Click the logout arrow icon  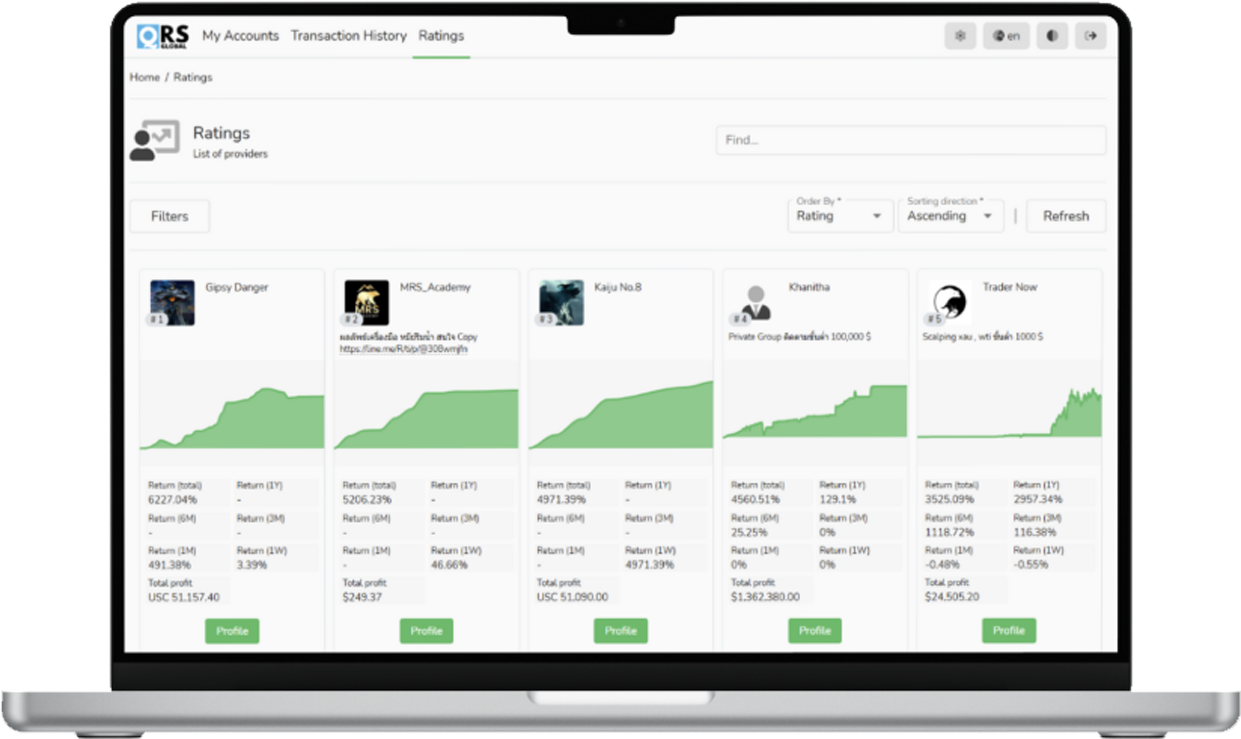coord(1090,36)
